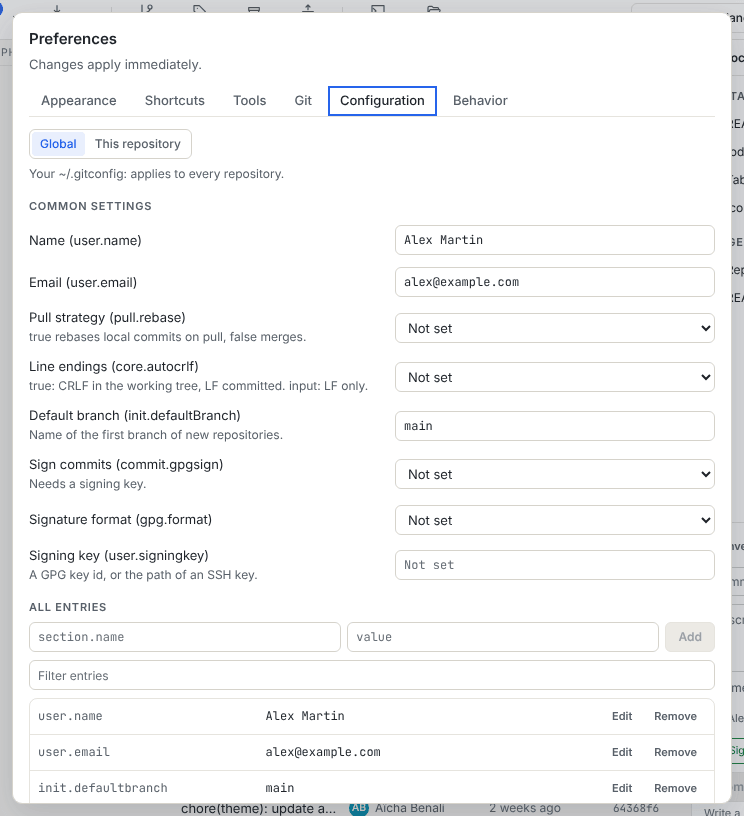Click the Line endings (core.autocrlf) label

pyautogui.click(x=114, y=366)
